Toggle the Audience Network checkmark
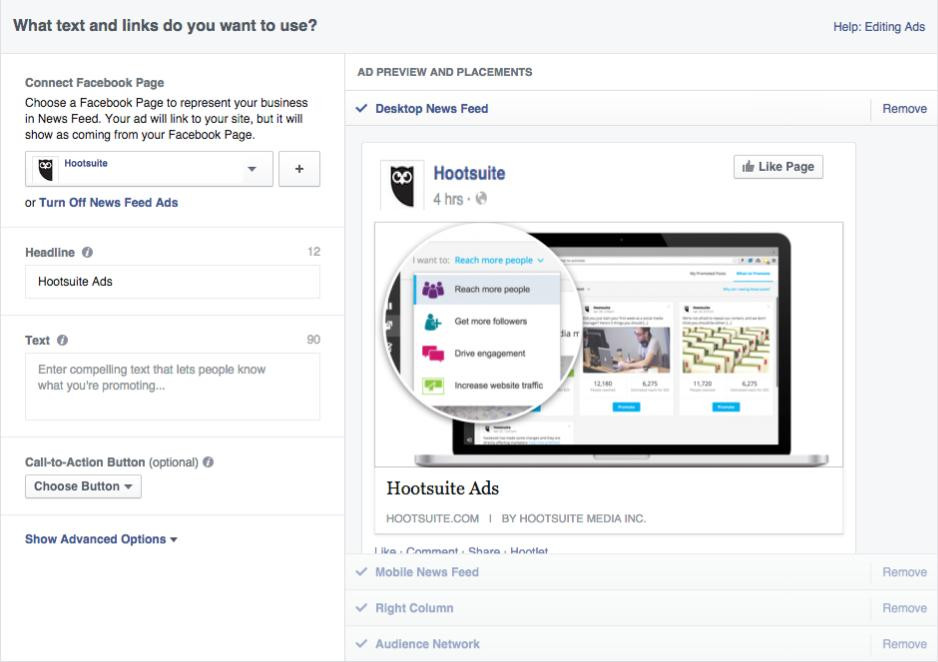 [361, 643]
